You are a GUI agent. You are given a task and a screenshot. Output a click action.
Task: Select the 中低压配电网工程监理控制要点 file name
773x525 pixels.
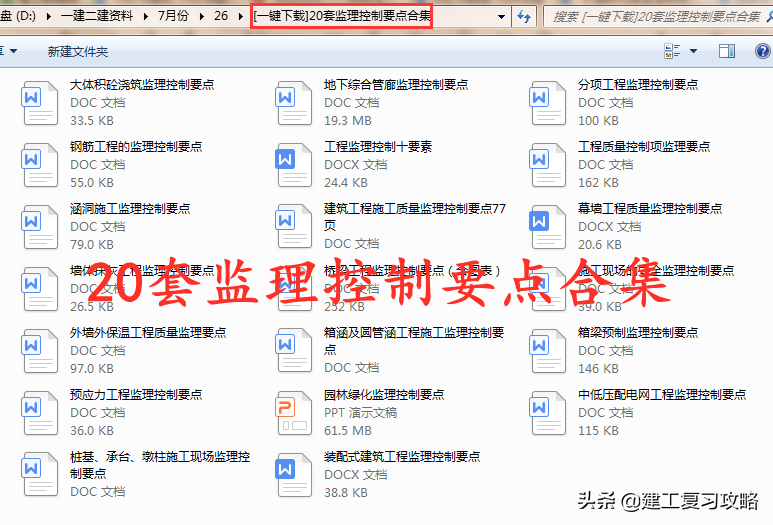click(661, 395)
